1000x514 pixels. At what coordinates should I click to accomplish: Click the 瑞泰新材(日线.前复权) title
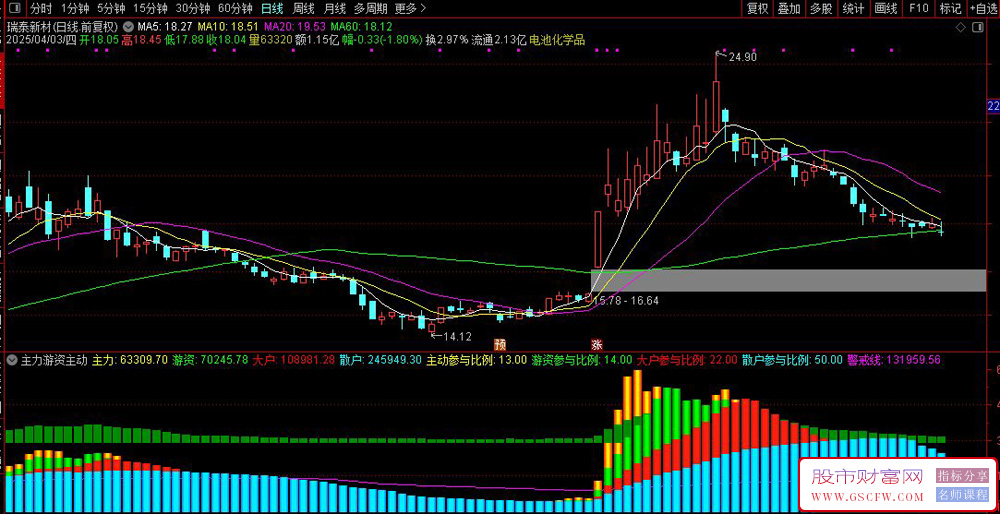tap(63, 27)
